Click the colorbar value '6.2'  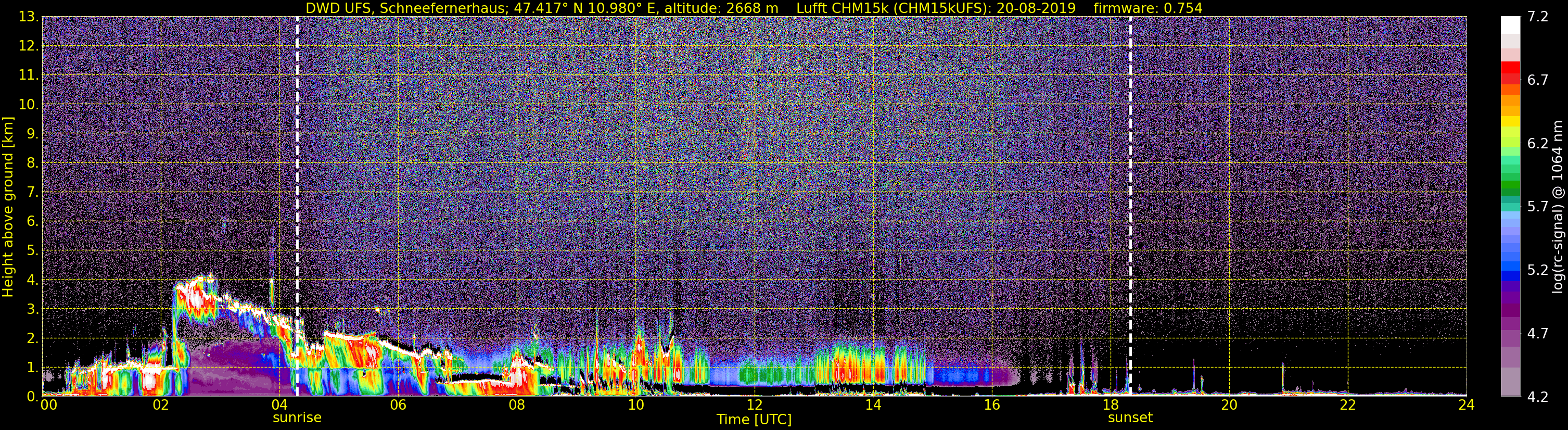tap(1538, 143)
